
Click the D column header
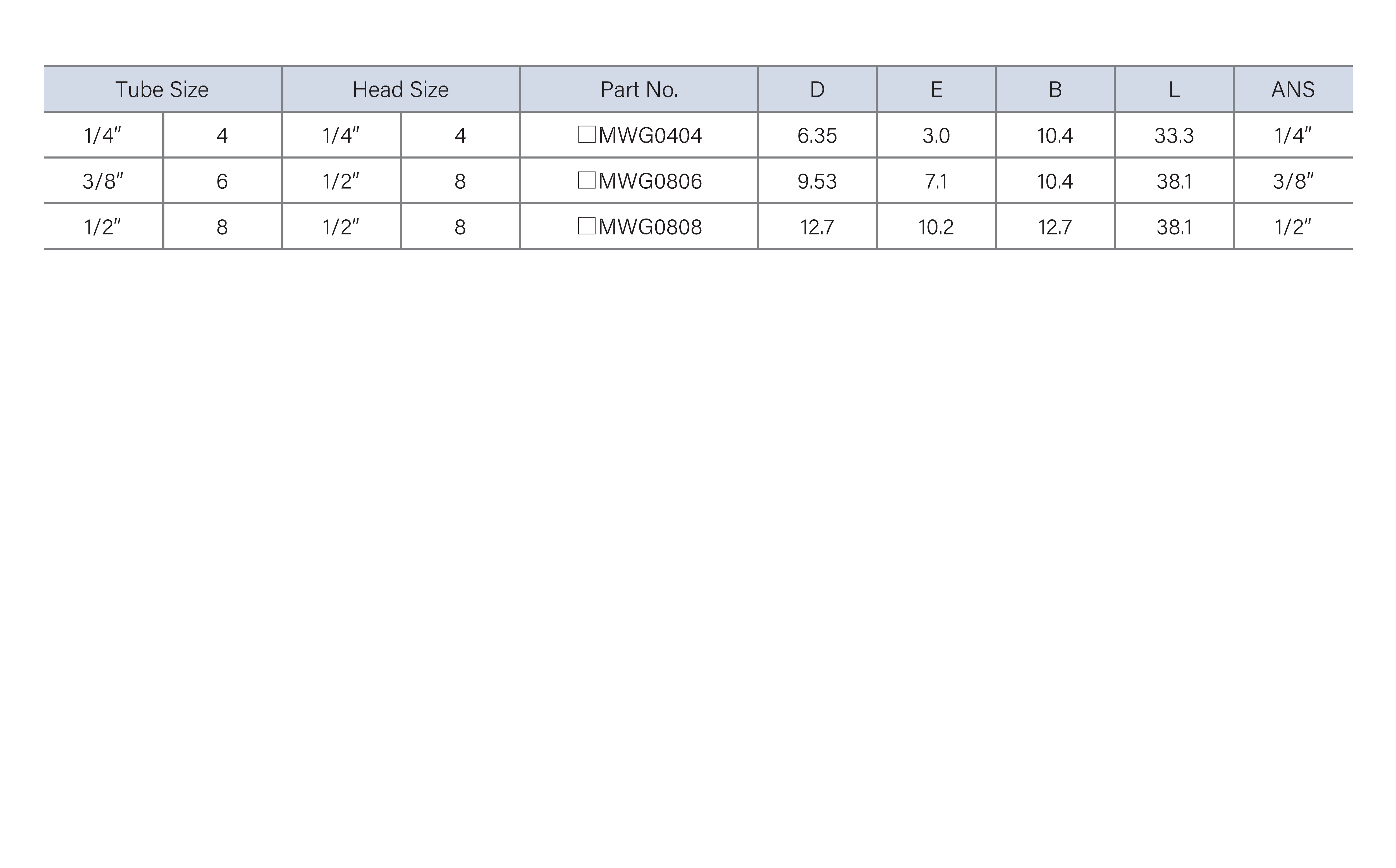(817, 90)
